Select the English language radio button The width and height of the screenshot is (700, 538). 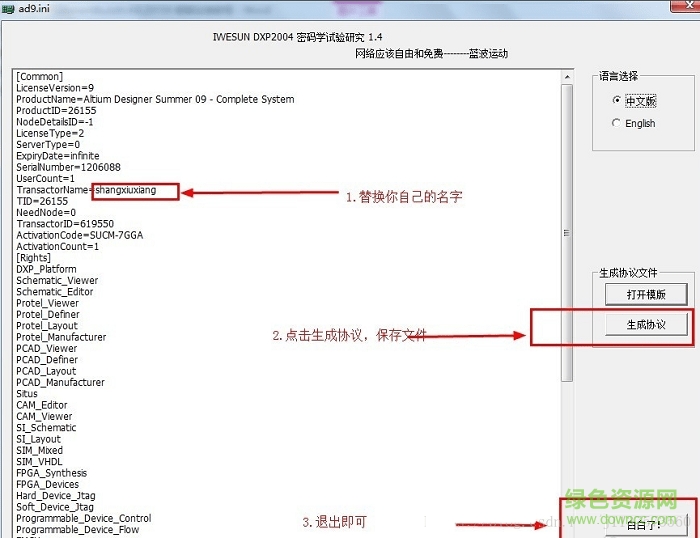pyautogui.click(x=616, y=123)
